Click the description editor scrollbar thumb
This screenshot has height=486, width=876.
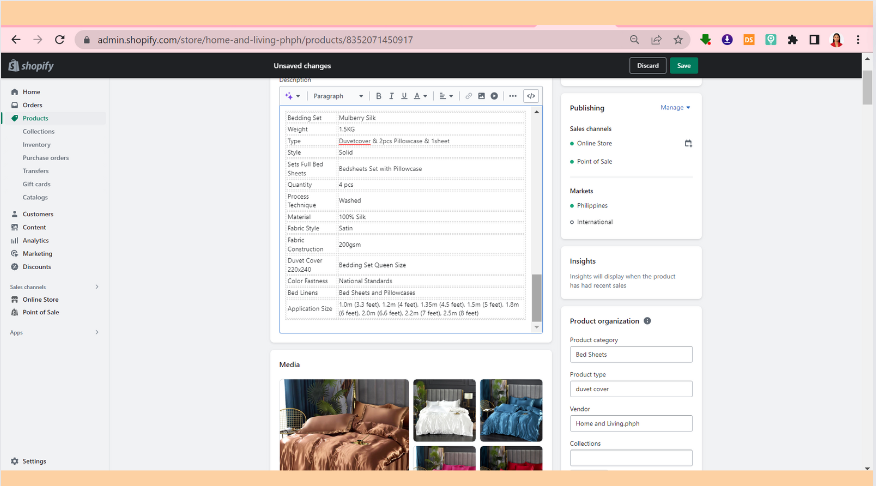[536, 298]
